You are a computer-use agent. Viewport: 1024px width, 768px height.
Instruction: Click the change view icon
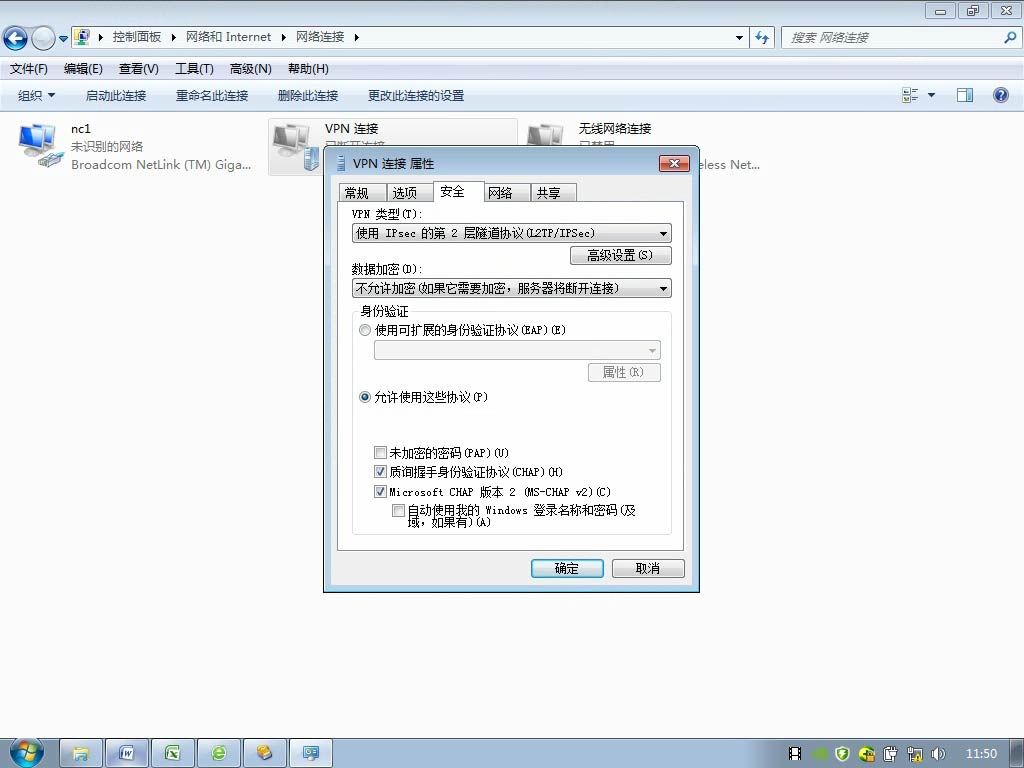(x=910, y=95)
